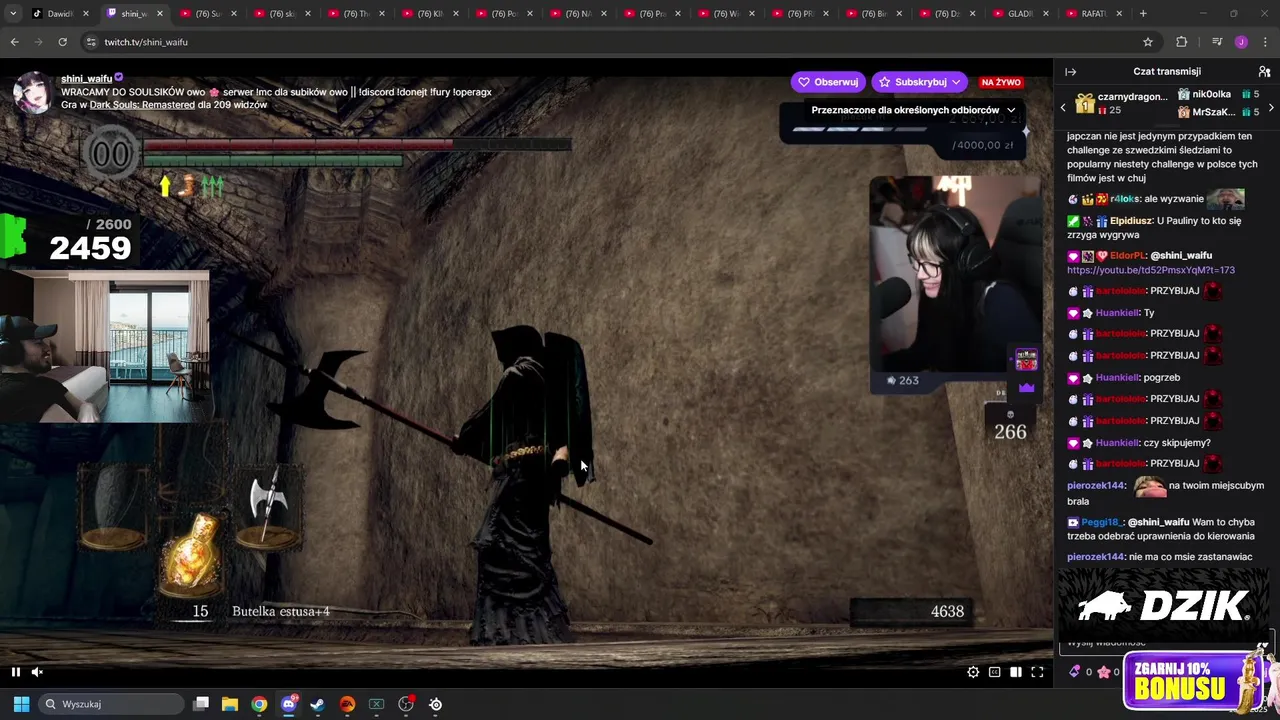Switch to the (76) Bir YouTube tab
The height and width of the screenshot is (720, 1280).
pyautogui.click(x=873, y=14)
